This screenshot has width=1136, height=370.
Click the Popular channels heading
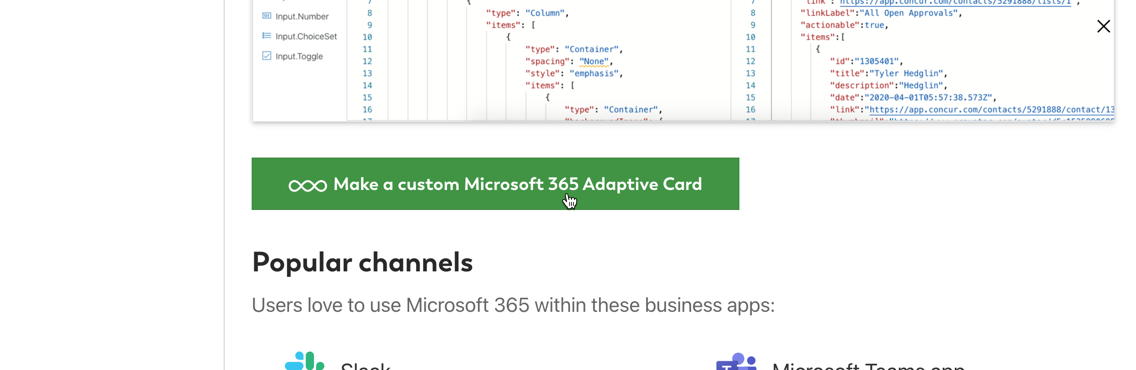[362, 262]
